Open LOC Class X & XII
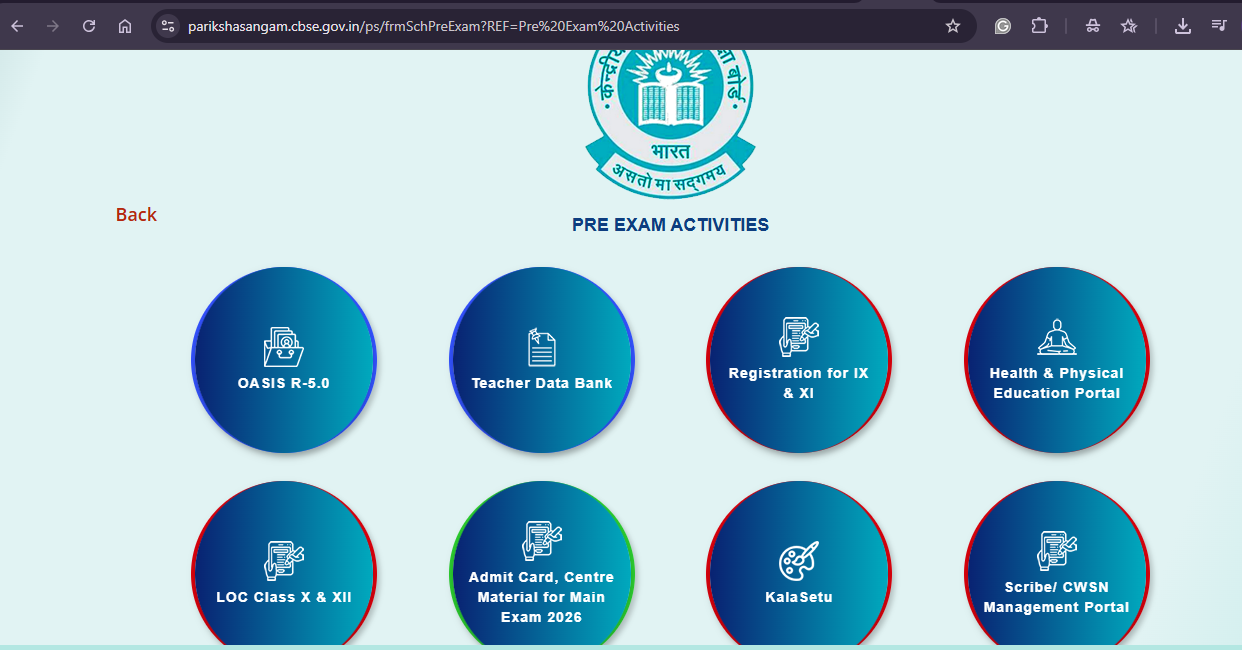Image resolution: width=1242 pixels, height=650 pixels. point(283,574)
